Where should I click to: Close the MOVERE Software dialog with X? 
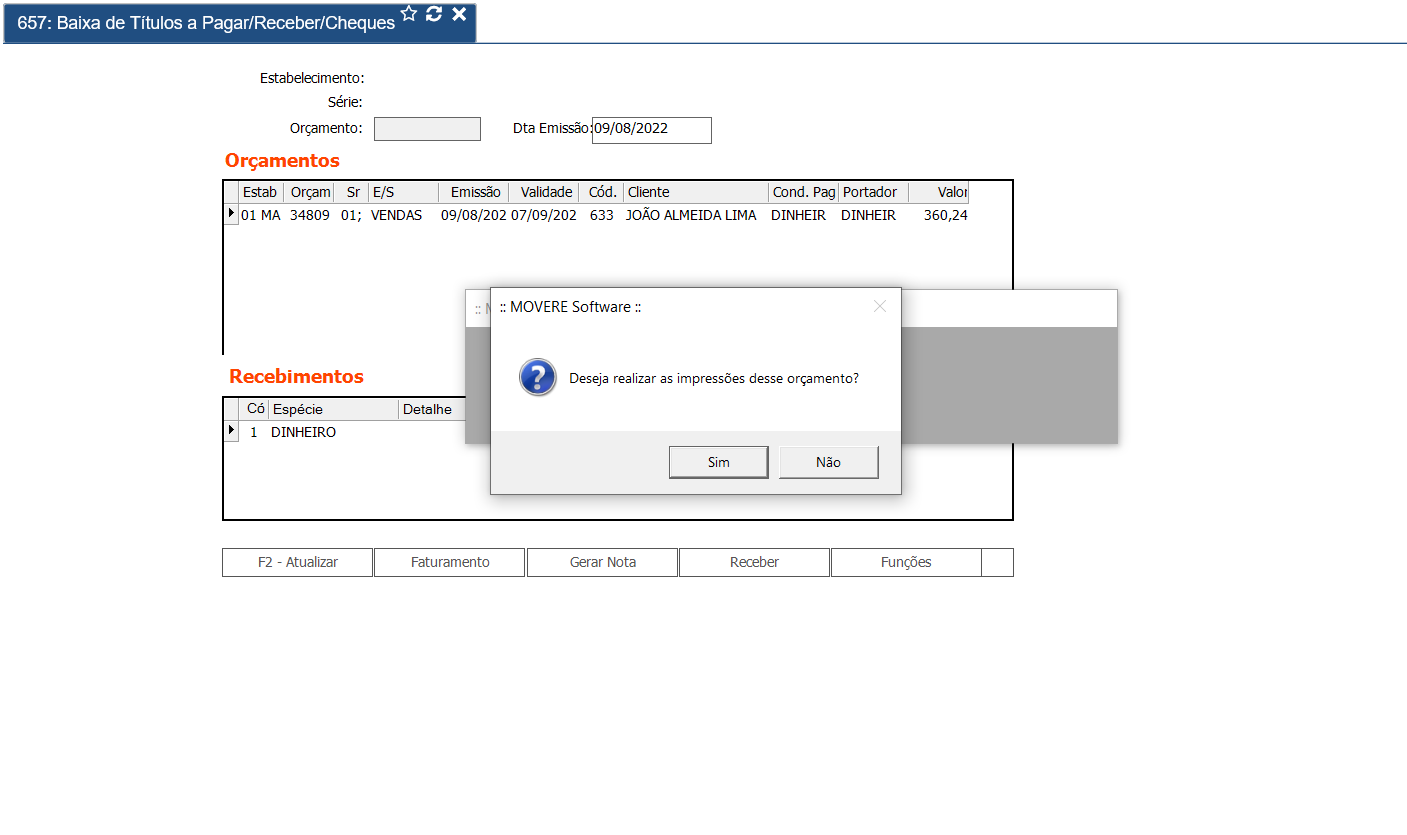[x=880, y=306]
